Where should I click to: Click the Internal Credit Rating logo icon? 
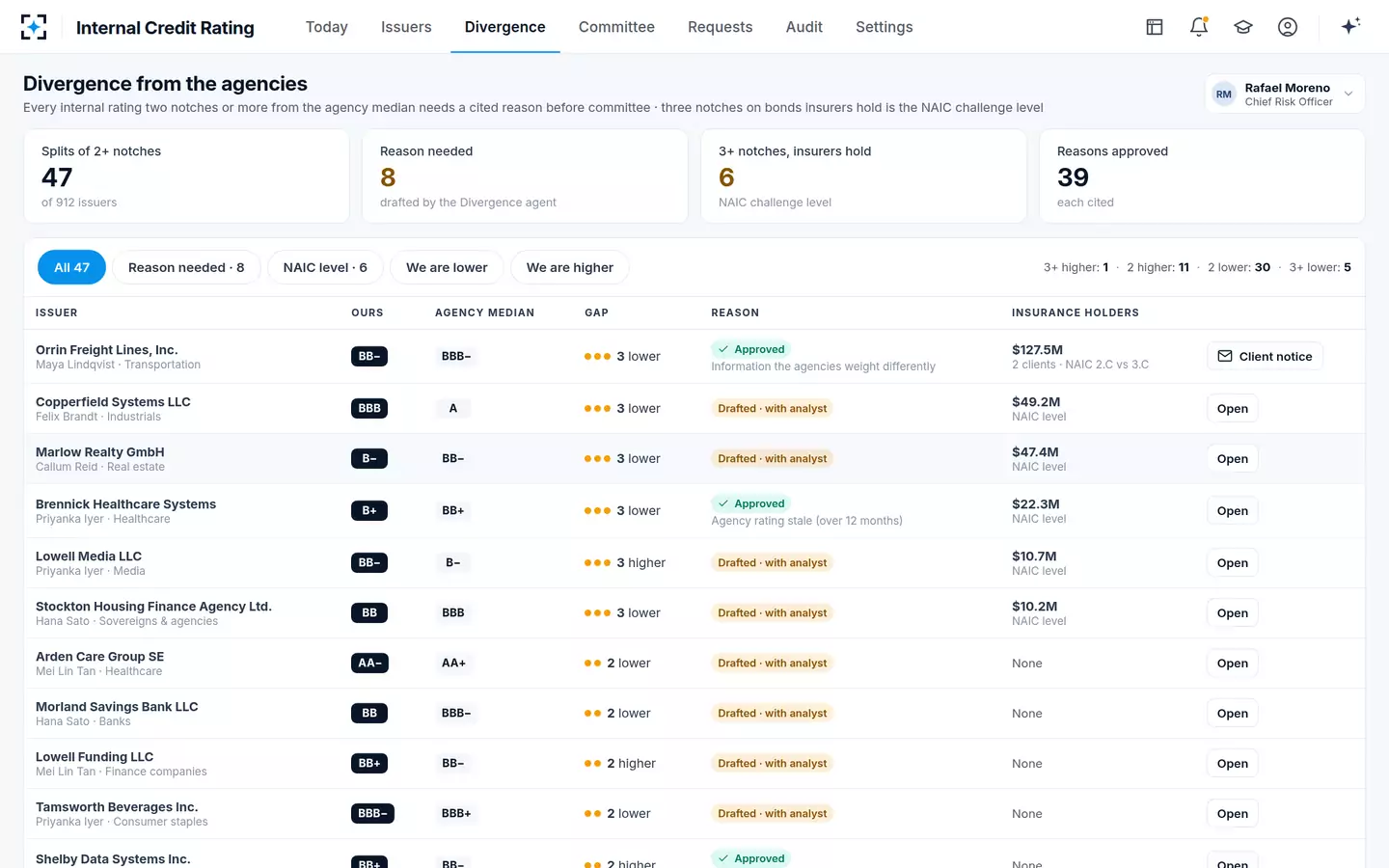point(34,27)
